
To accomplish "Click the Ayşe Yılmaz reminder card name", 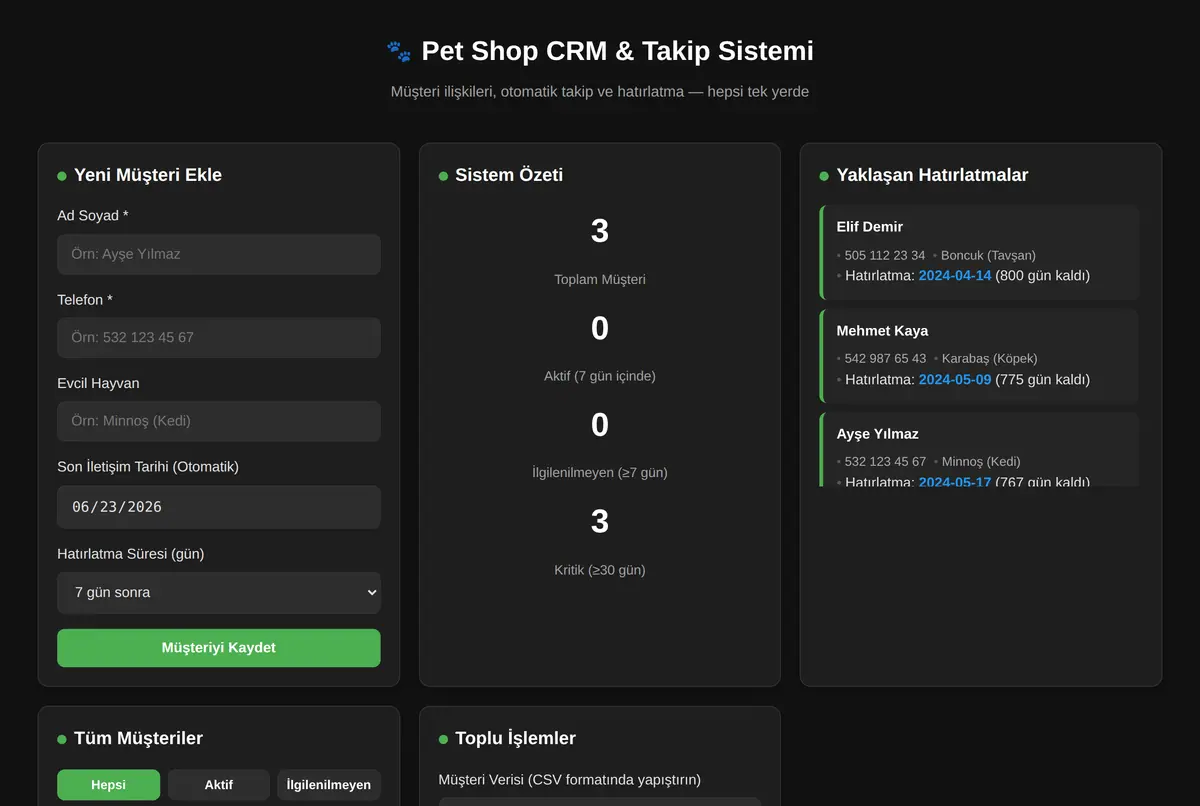I will click(x=878, y=434).
